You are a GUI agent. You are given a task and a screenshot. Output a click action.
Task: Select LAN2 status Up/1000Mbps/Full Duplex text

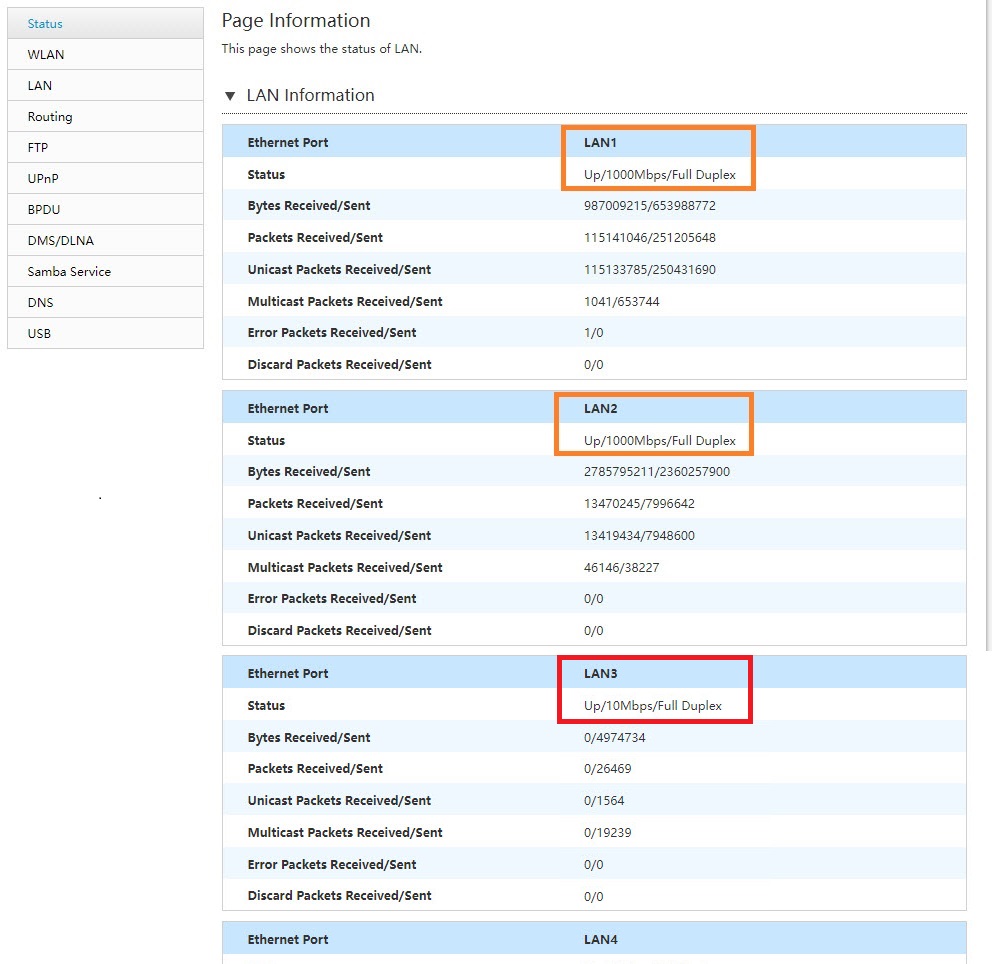tap(659, 441)
